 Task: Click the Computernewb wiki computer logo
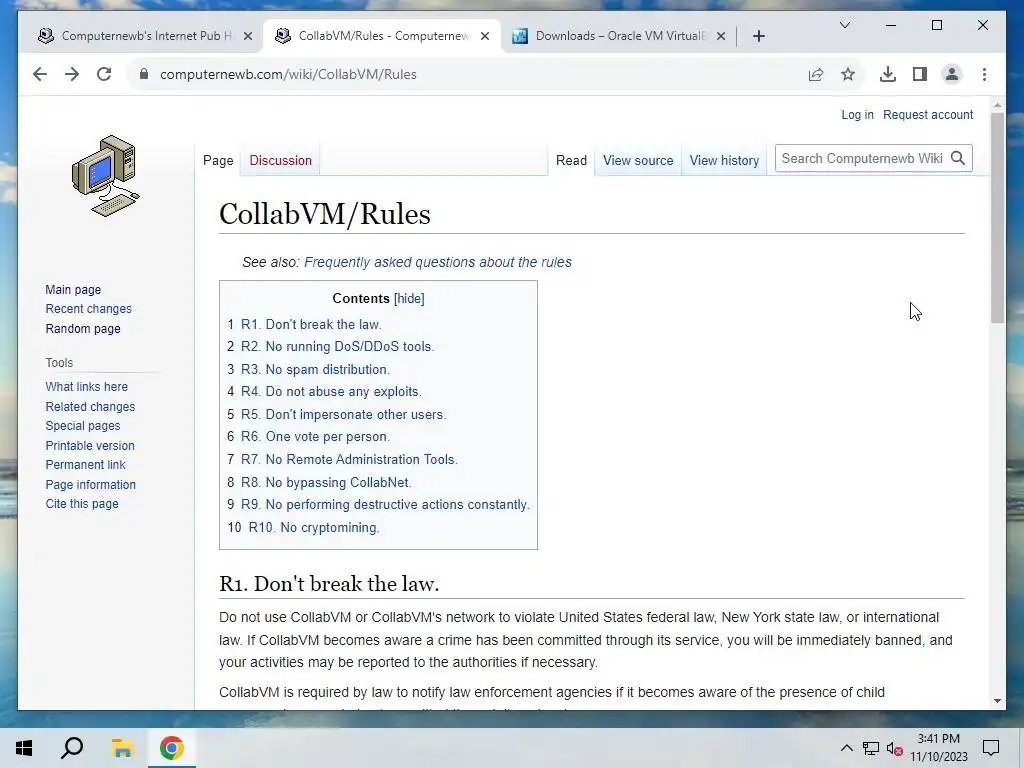tap(106, 176)
